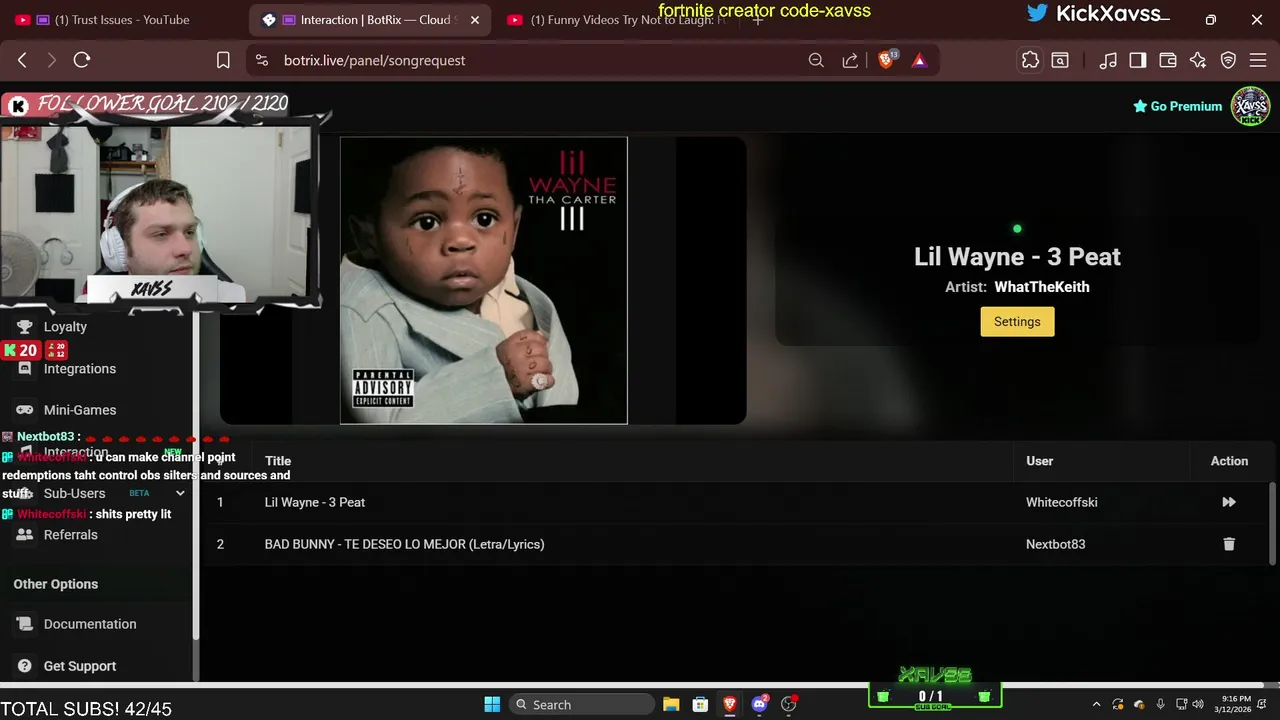
Task: Click the search tabs icon in toolbar
Action: tap(1060, 60)
